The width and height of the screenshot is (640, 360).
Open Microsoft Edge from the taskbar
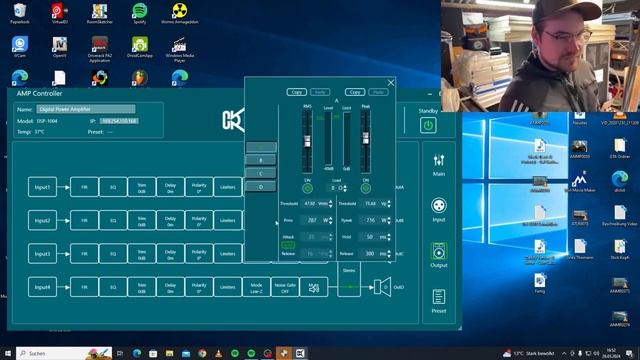click(x=137, y=353)
